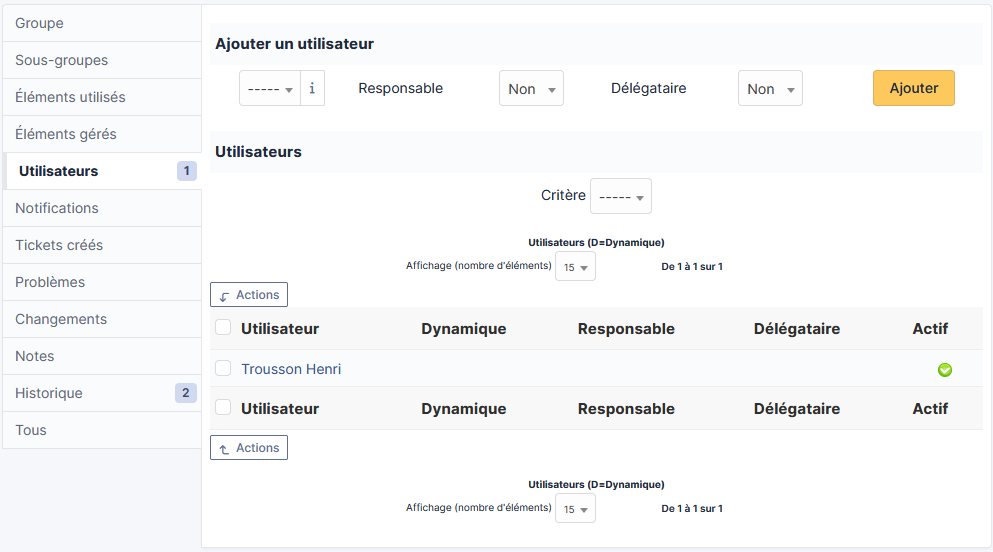Viewport: 993px width, 552px height.
Task: Open the user selection dropdown
Action: click(x=270, y=88)
